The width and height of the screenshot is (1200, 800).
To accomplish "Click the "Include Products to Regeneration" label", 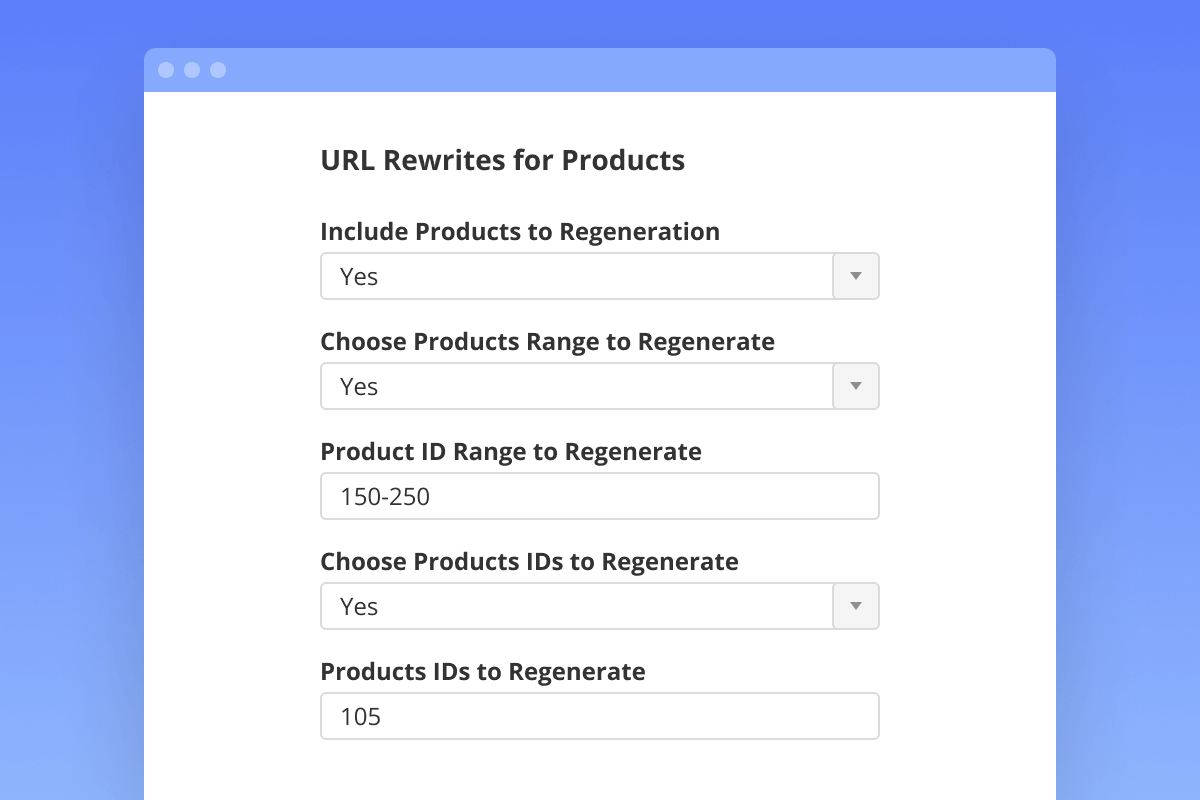I will tap(520, 232).
